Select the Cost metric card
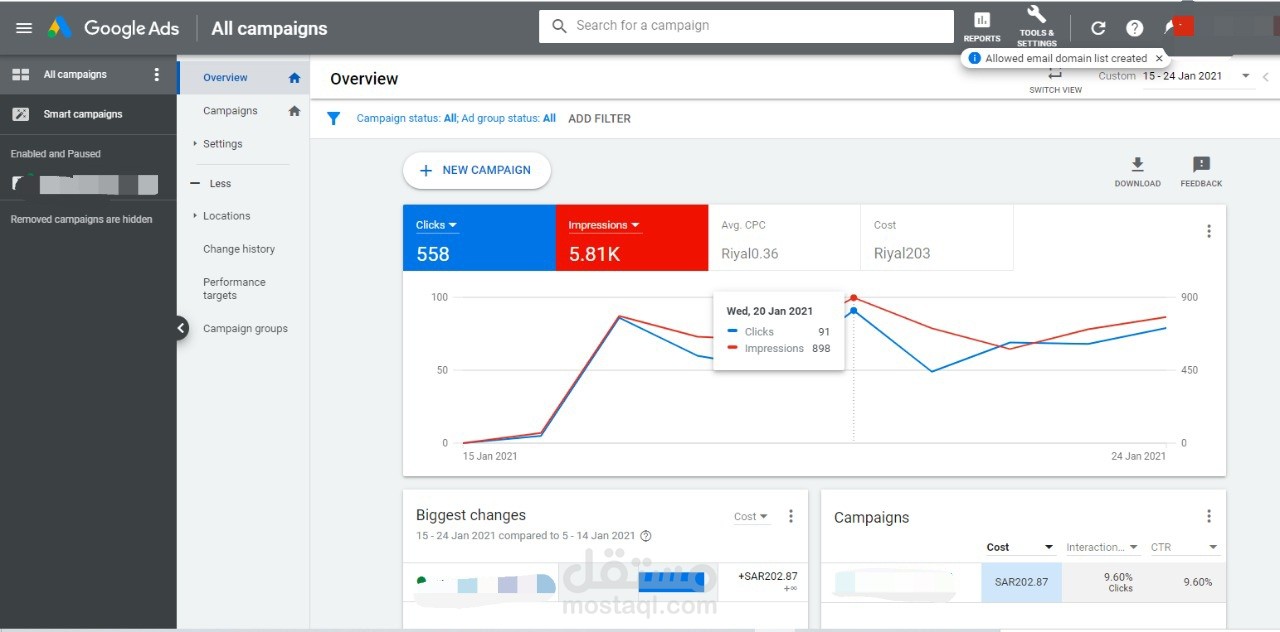The height and width of the screenshot is (632, 1280). tap(937, 238)
